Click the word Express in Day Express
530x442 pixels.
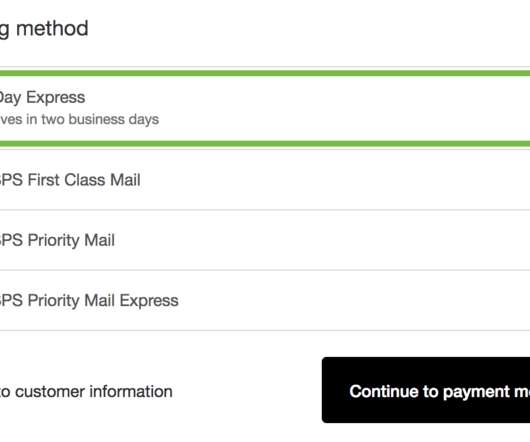56,98
